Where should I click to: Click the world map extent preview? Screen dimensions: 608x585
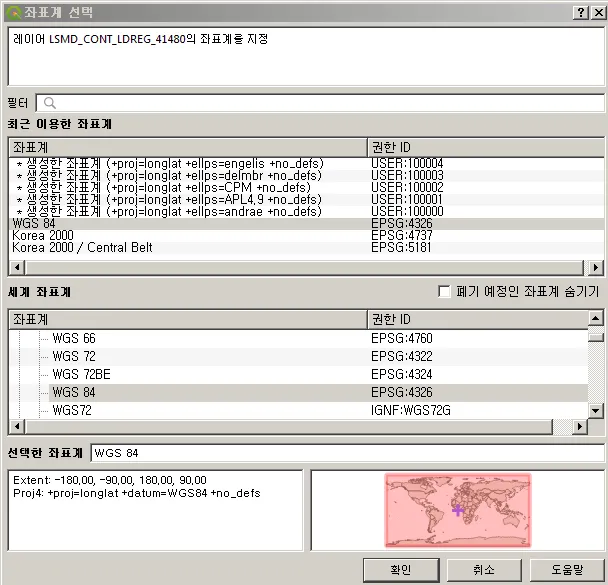(x=457, y=510)
